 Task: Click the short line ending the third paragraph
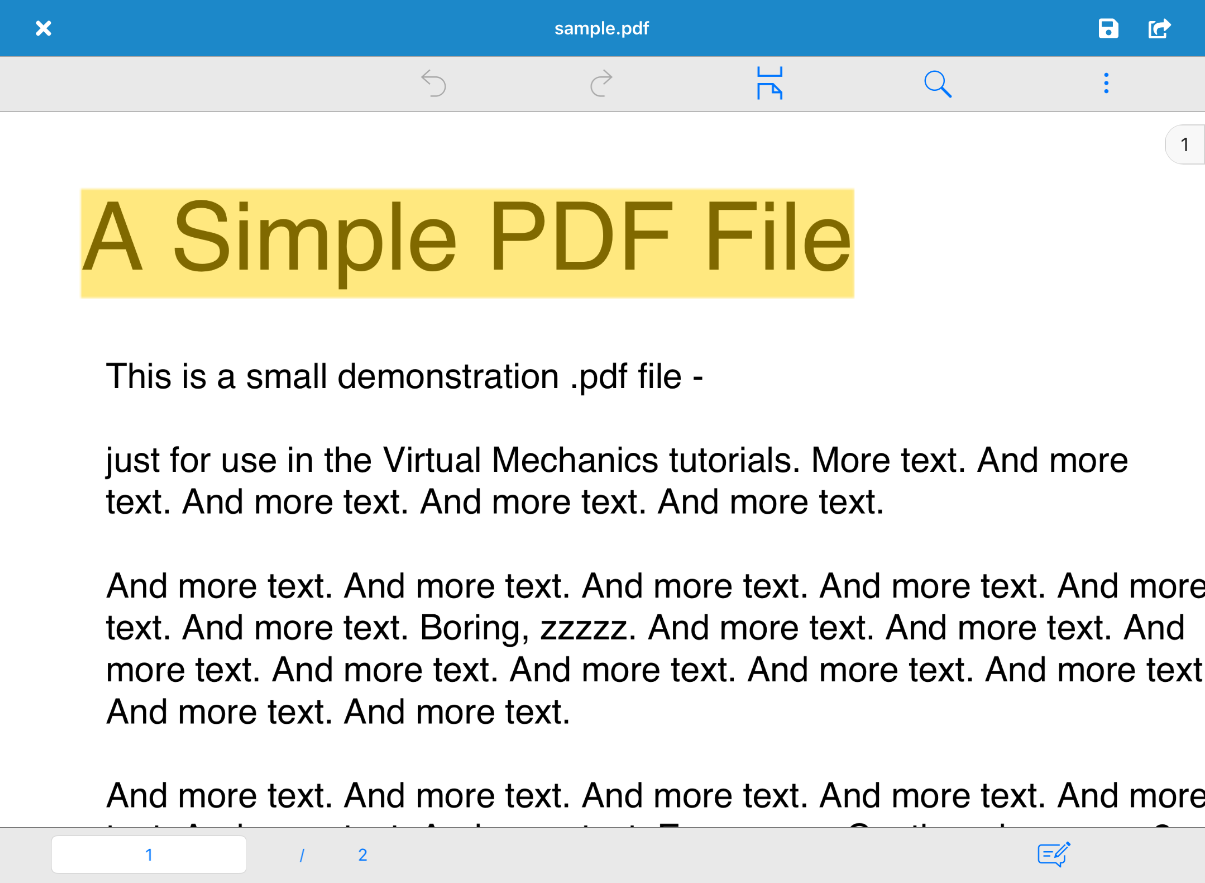pos(338,712)
